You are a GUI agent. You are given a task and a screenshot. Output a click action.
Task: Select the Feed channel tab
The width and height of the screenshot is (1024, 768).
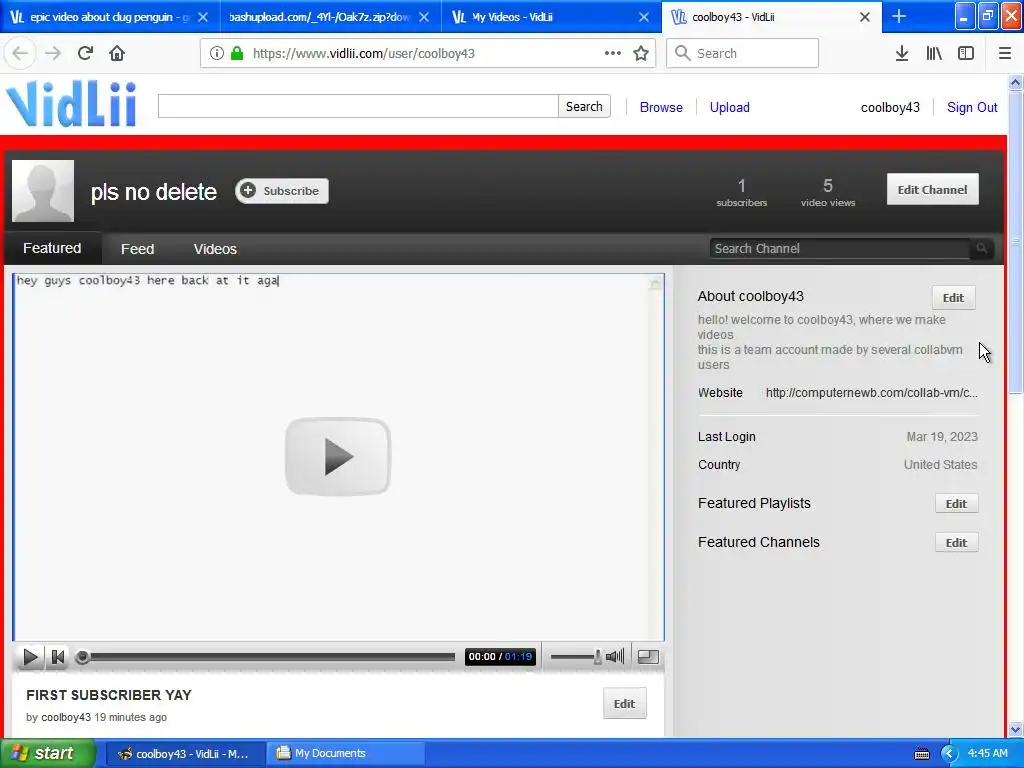point(137,249)
